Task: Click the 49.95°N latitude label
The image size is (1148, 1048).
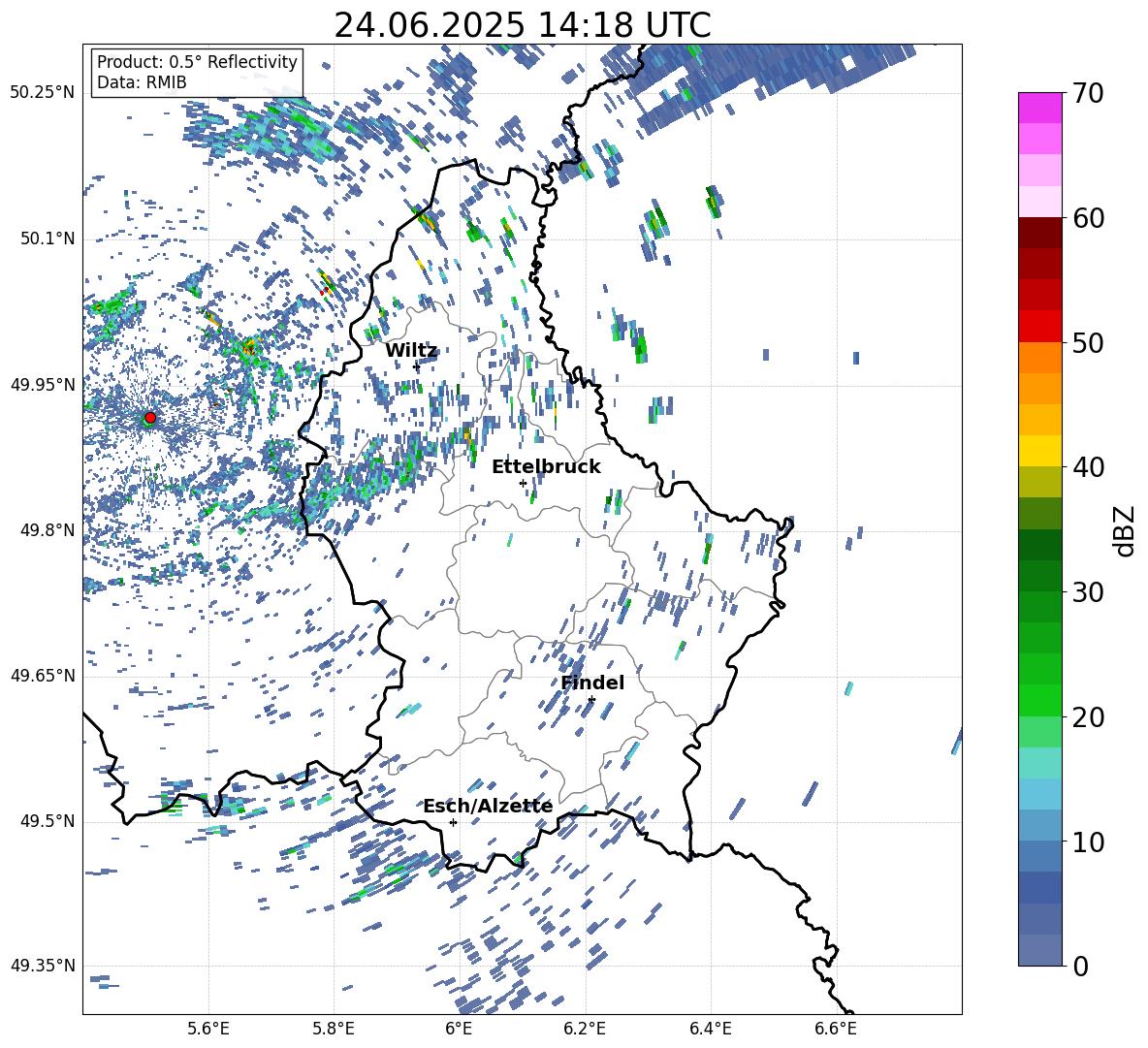Action: coord(43,385)
